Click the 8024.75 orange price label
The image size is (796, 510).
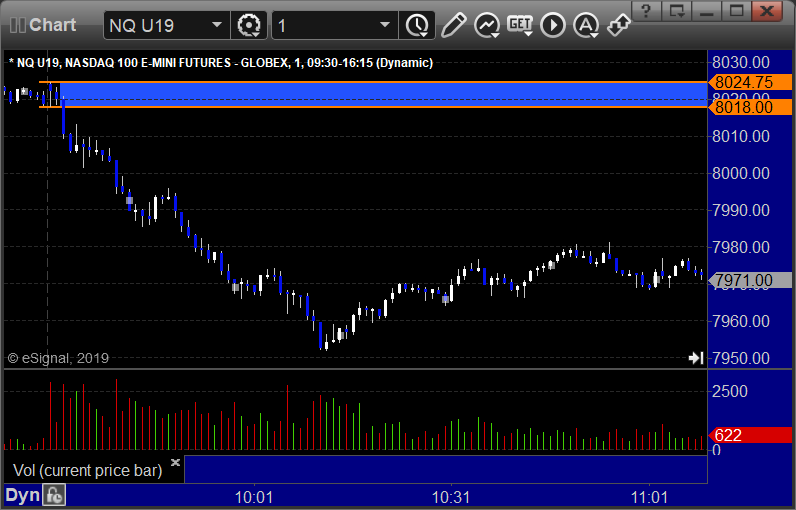pos(750,82)
